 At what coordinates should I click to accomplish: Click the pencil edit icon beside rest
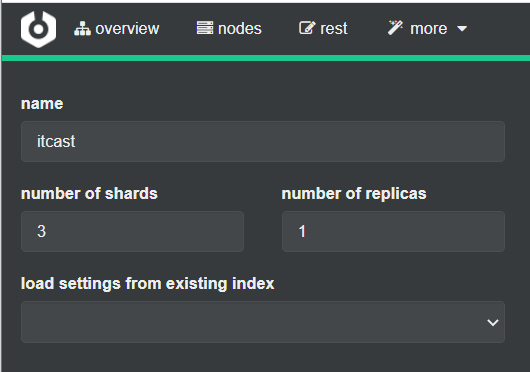pyautogui.click(x=307, y=28)
